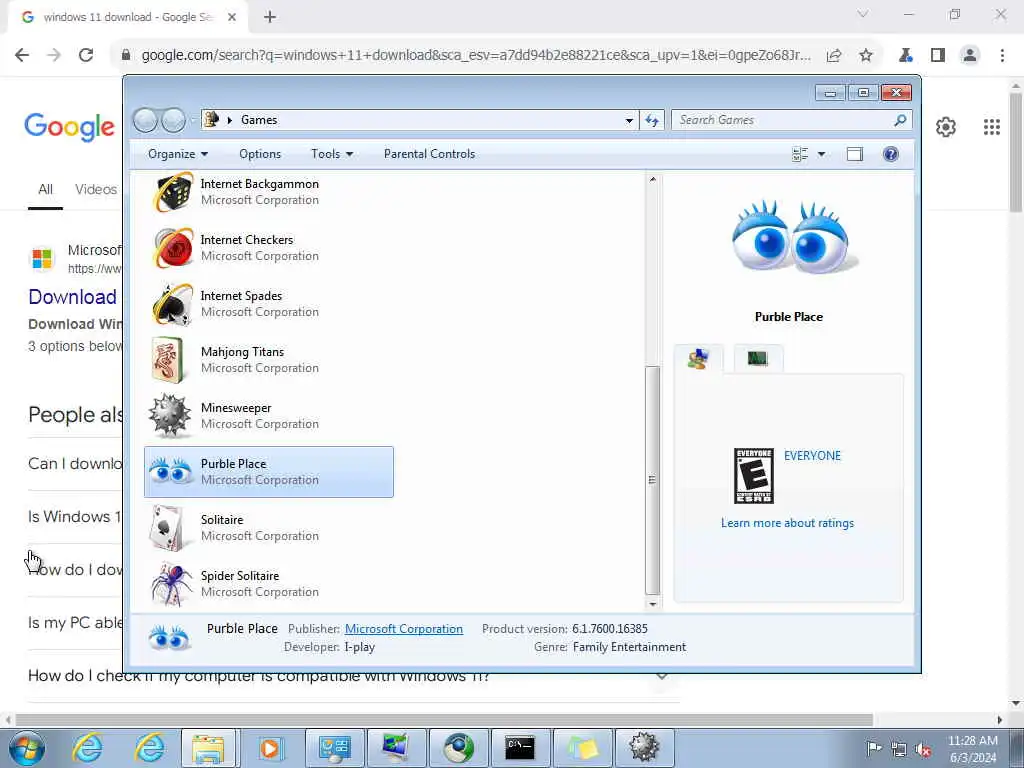Screen dimensions: 1024x768
Task: Click the refresh button beside Games address bar
Action: (x=652, y=120)
